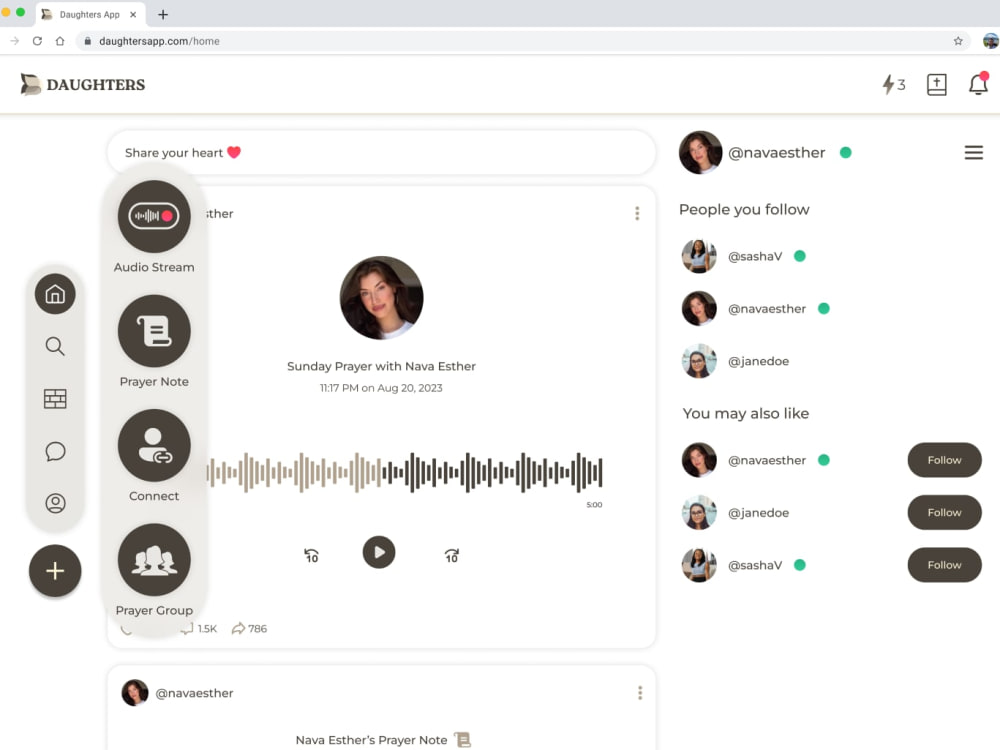Open the search magnifier icon in sidebar
This screenshot has height=750, width=1000.
(x=55, y=346)
